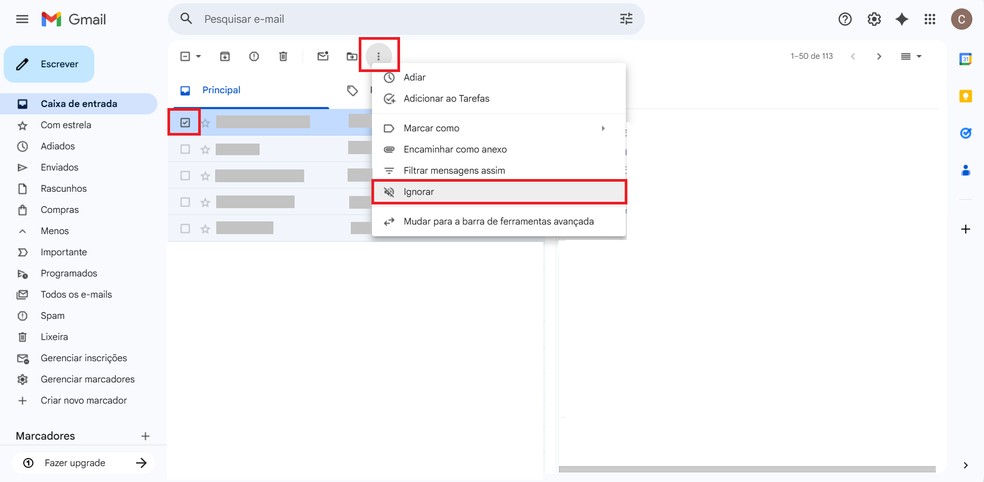
Task: Check the second email checkbox
Action: point(185,149)
